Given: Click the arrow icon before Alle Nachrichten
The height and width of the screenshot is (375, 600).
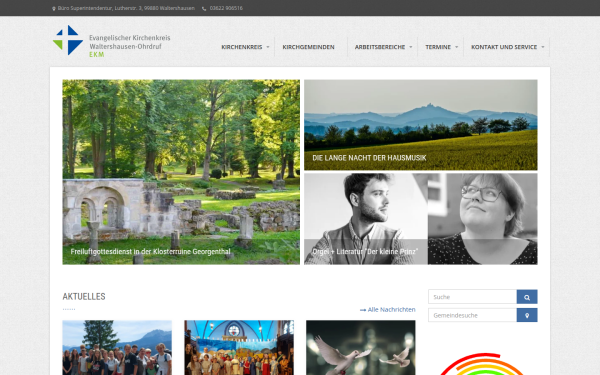Looking at the screenshot, I should (363, 310).
